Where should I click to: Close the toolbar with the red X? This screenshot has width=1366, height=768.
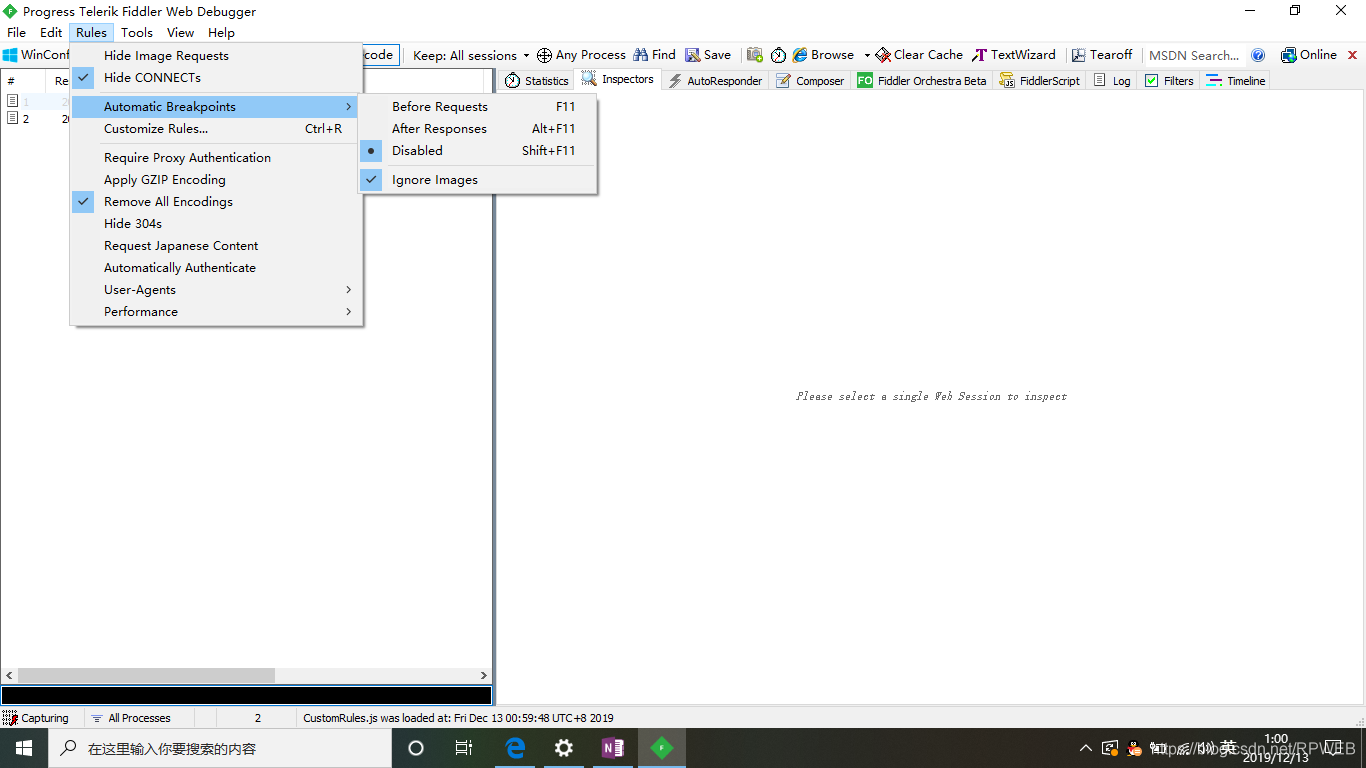pyautogui.click(x=1353, y=55)
